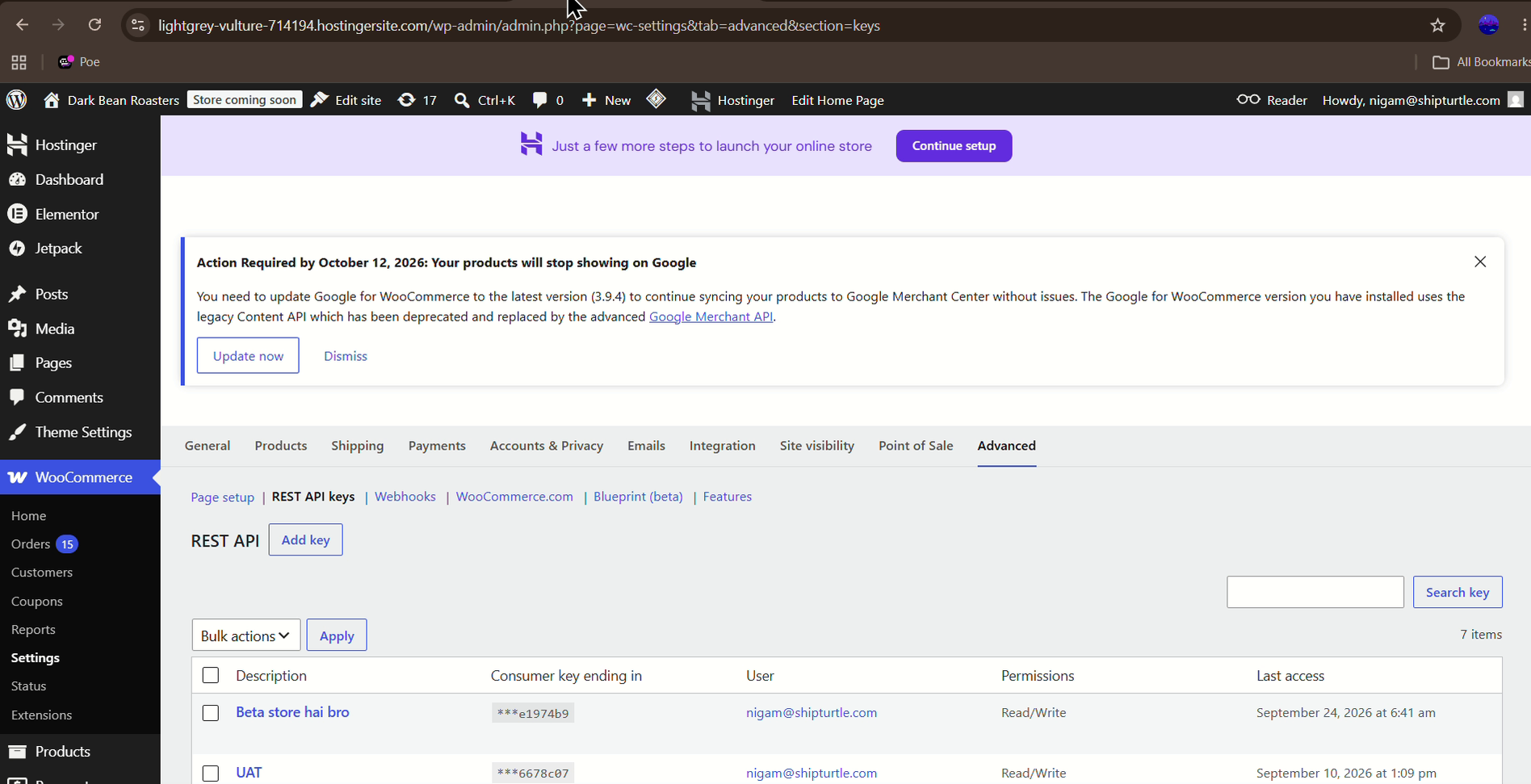
Task: Follow the Google Merchant API link
Action: 711,317
